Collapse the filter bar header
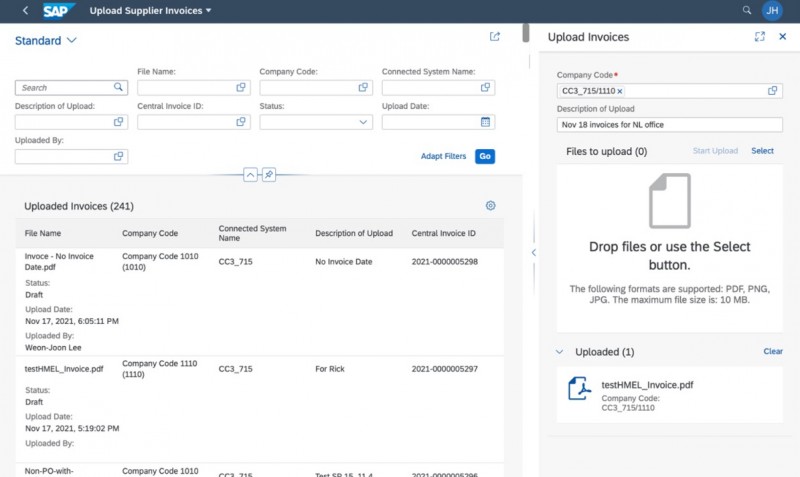Viewport: 800px width, 477px height. [250, 174]
